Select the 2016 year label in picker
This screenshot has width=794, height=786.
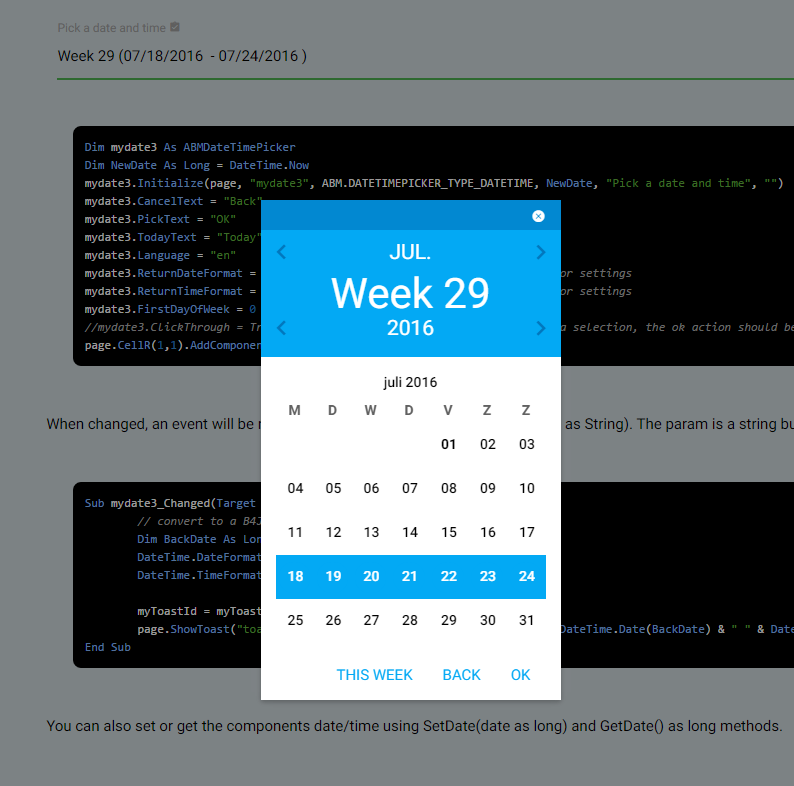[410, 328]
